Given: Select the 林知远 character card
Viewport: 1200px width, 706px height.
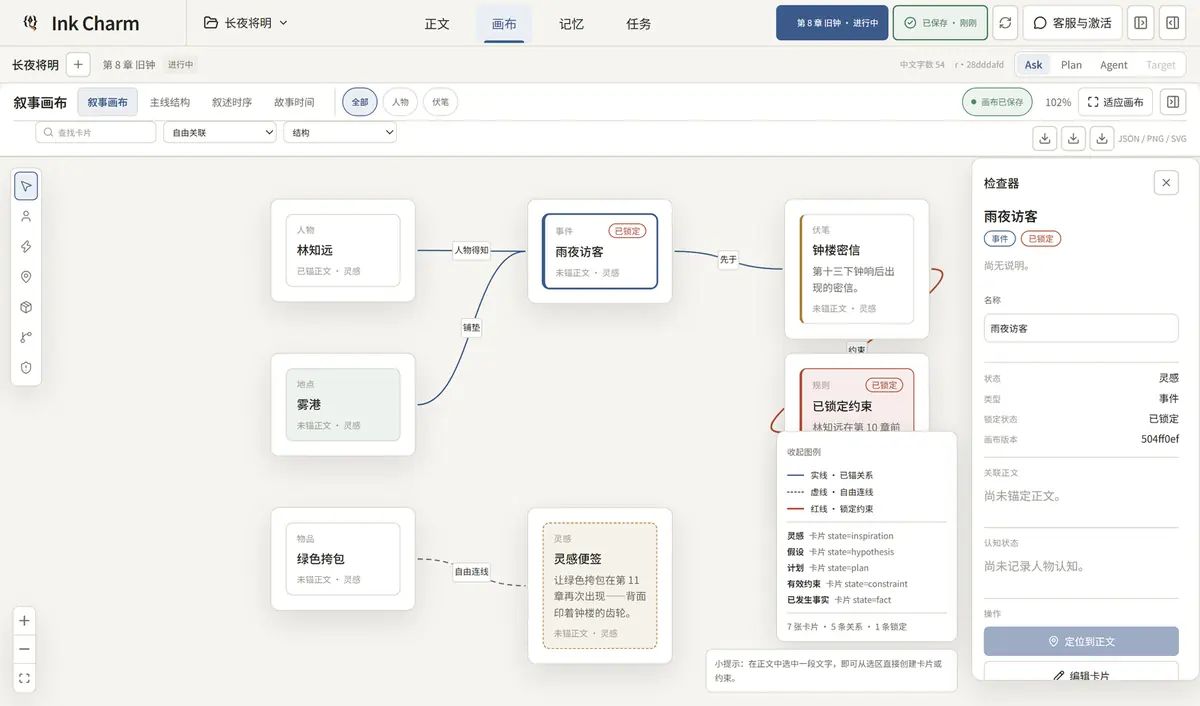Looking at the screenshot, I should [343, 250].
